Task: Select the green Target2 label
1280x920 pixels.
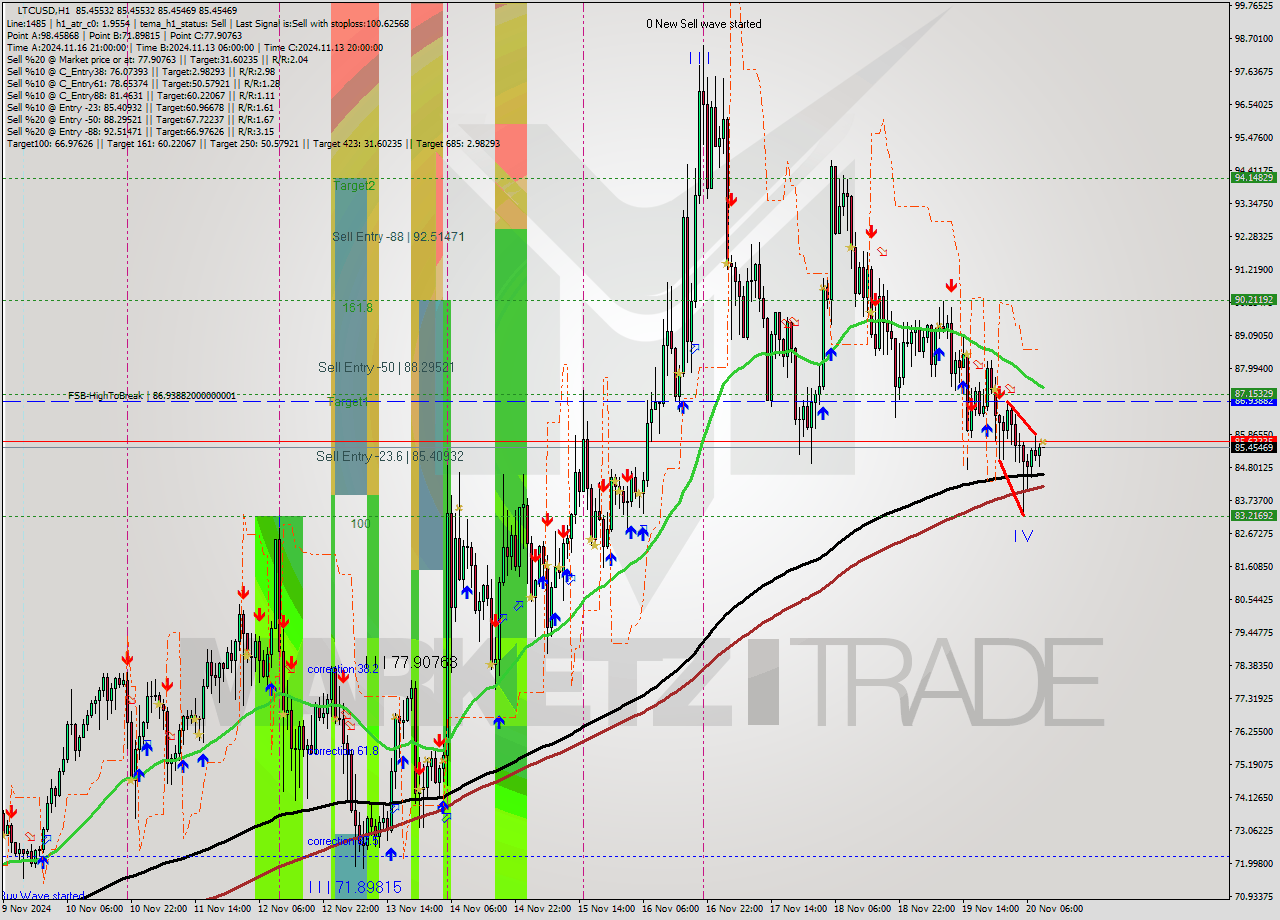Action: 354,186
